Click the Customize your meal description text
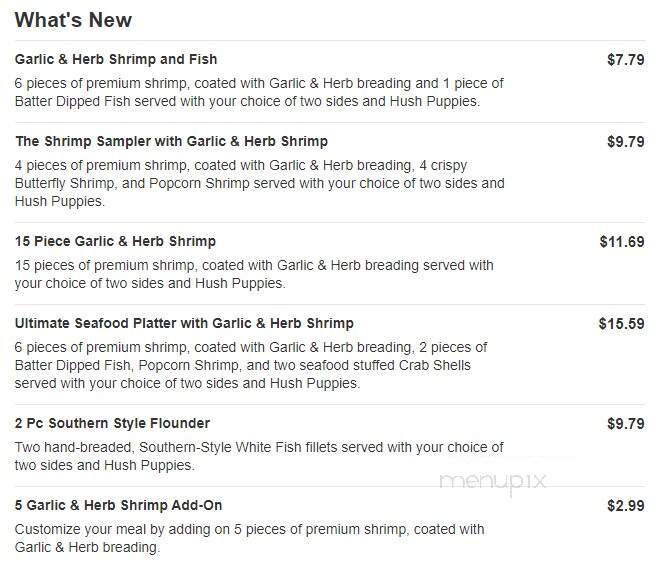This screenshot has height=564, width=672. point(249,538)
